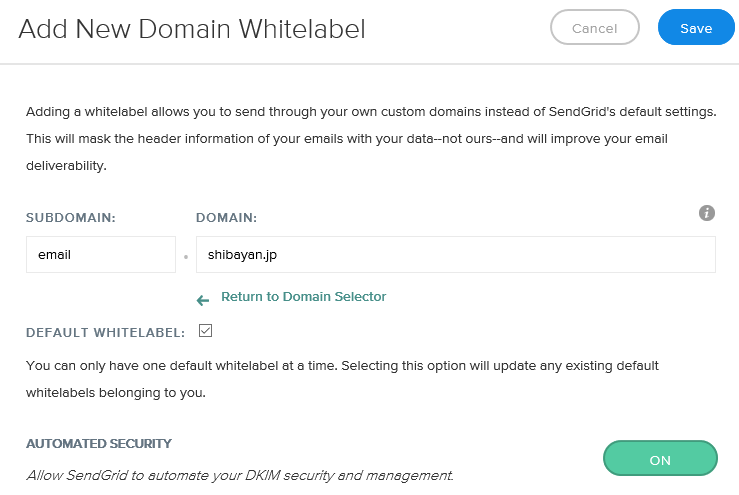Click the DEFAULT WHITELABEL label text
Screen dimensions: 739x495
pos(105,332)
